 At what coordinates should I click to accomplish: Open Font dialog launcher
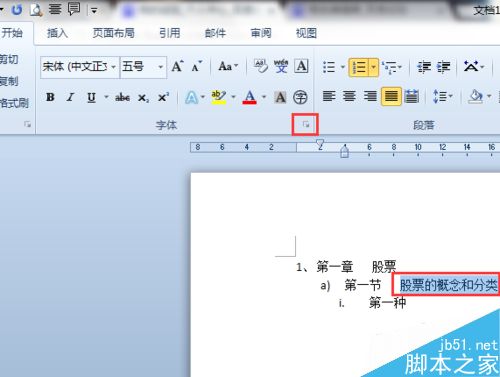(306, 125)
